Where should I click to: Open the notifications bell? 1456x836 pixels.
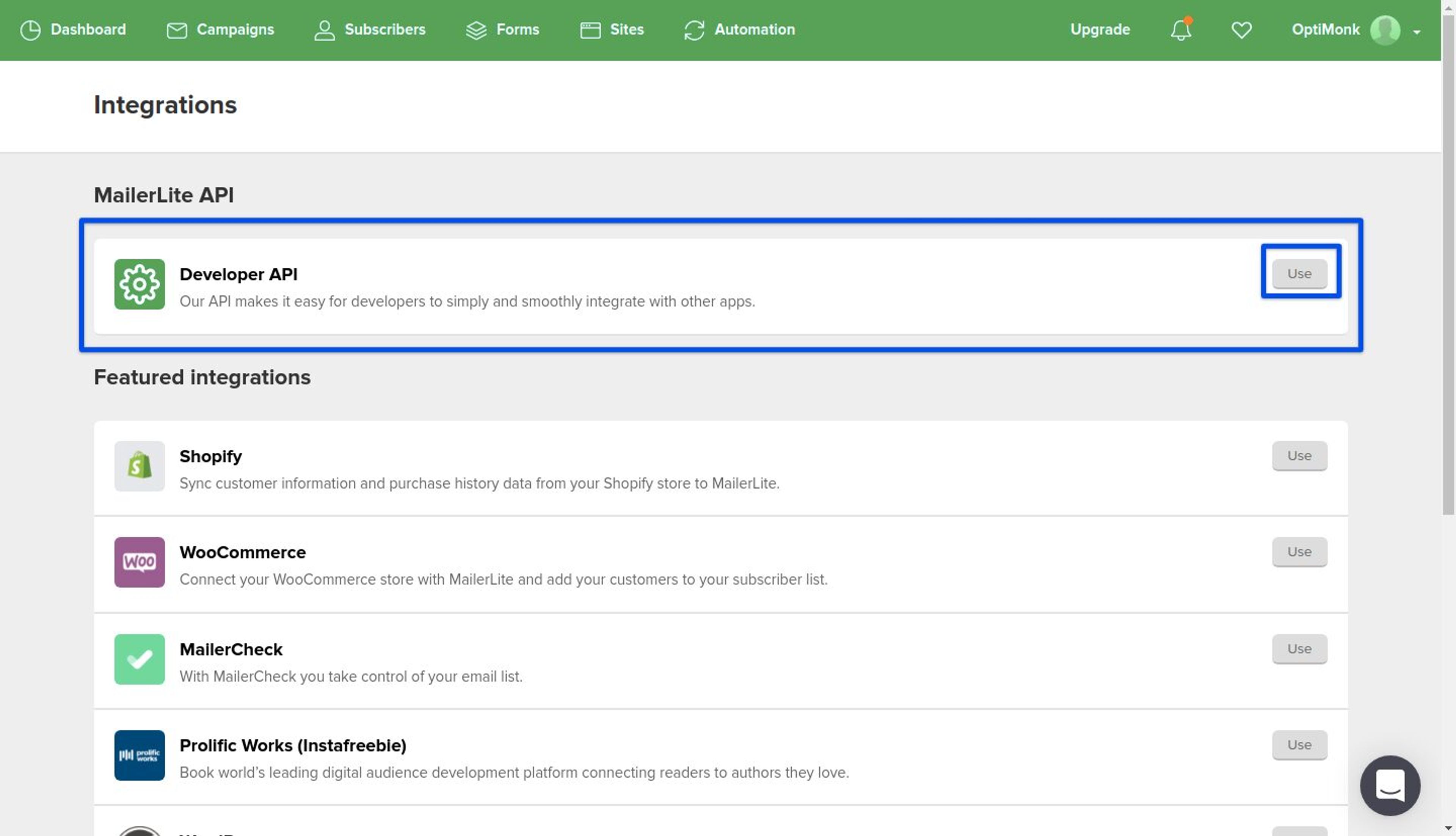1181,29
